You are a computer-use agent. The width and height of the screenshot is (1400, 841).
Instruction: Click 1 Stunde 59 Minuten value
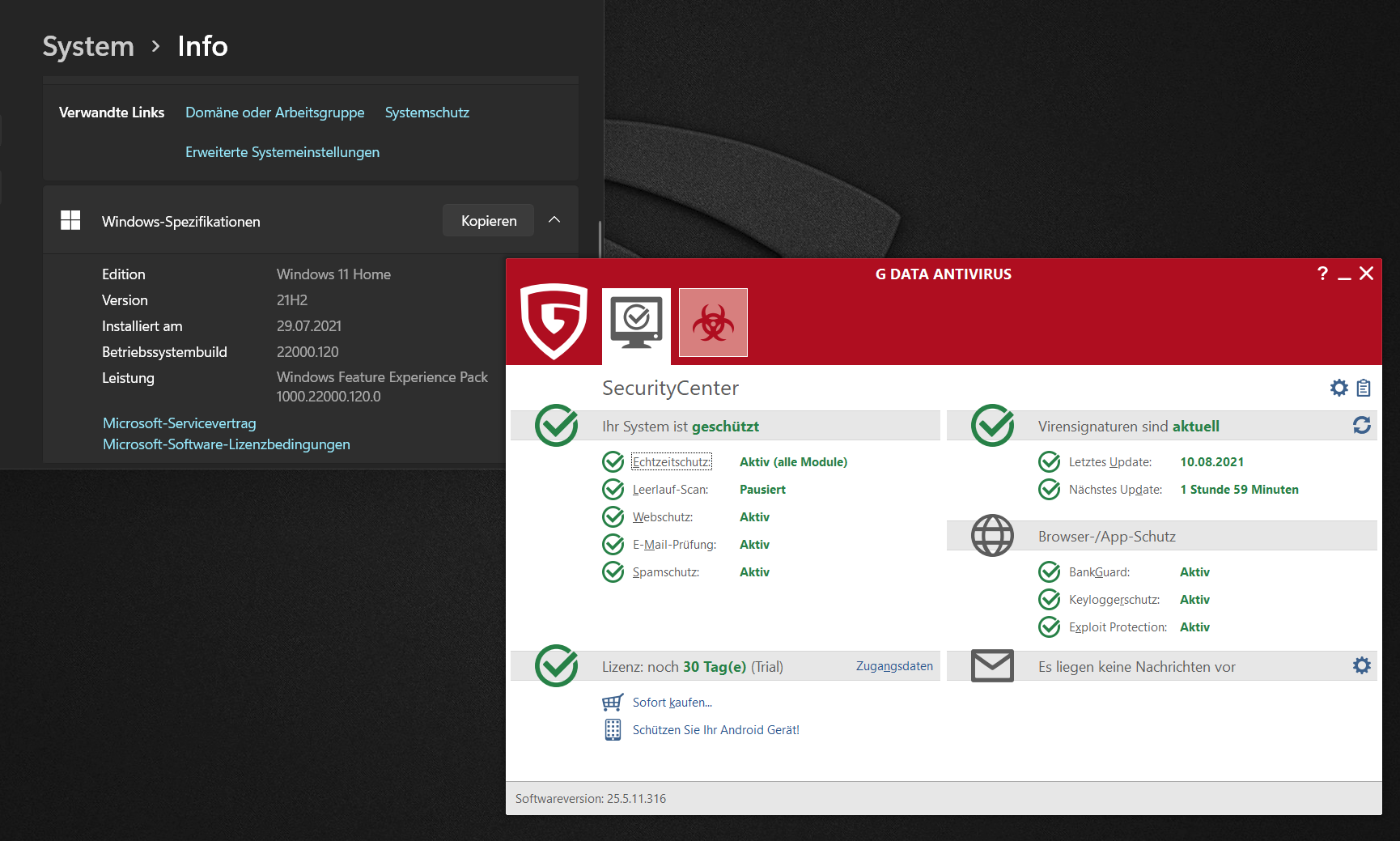pos(1239,490)
